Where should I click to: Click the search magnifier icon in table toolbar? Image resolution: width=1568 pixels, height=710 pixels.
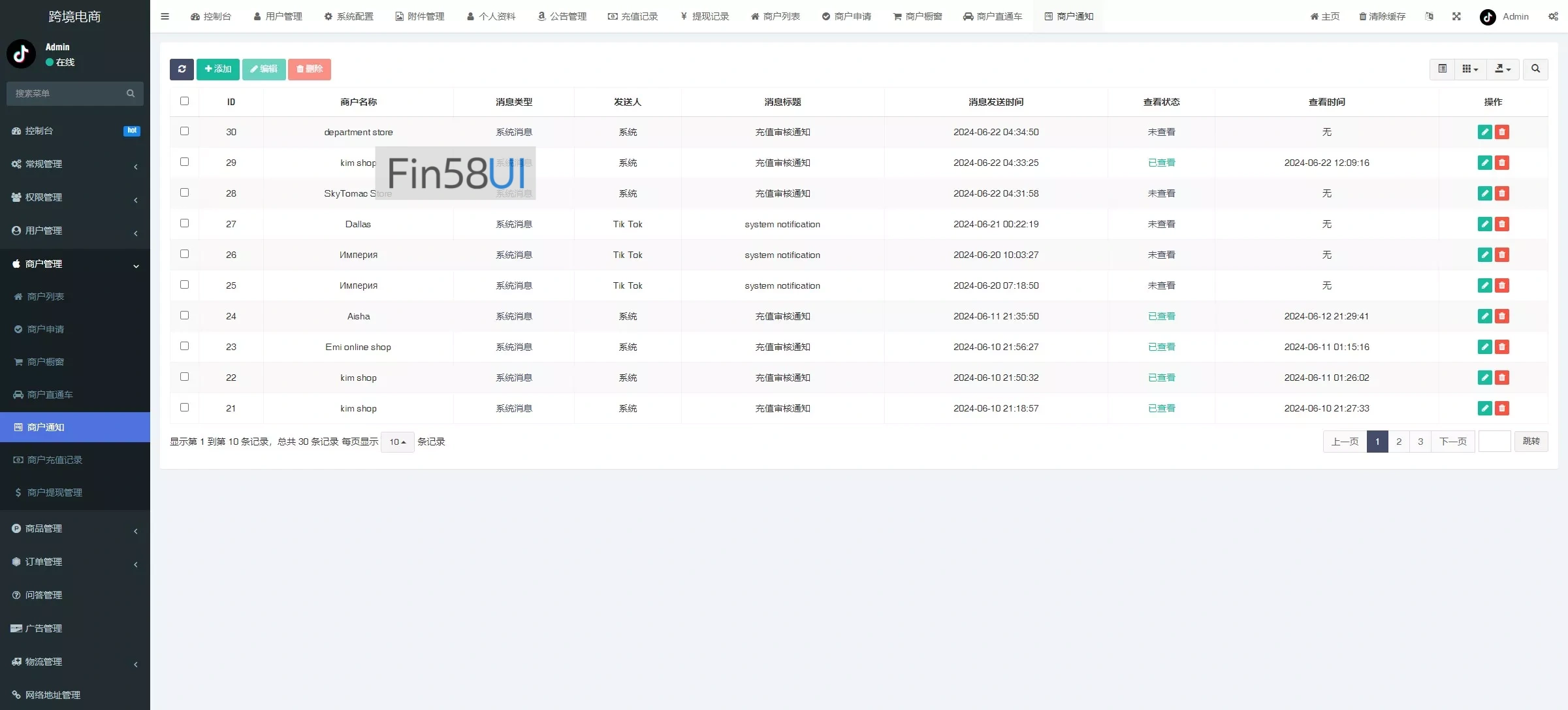1535,69
